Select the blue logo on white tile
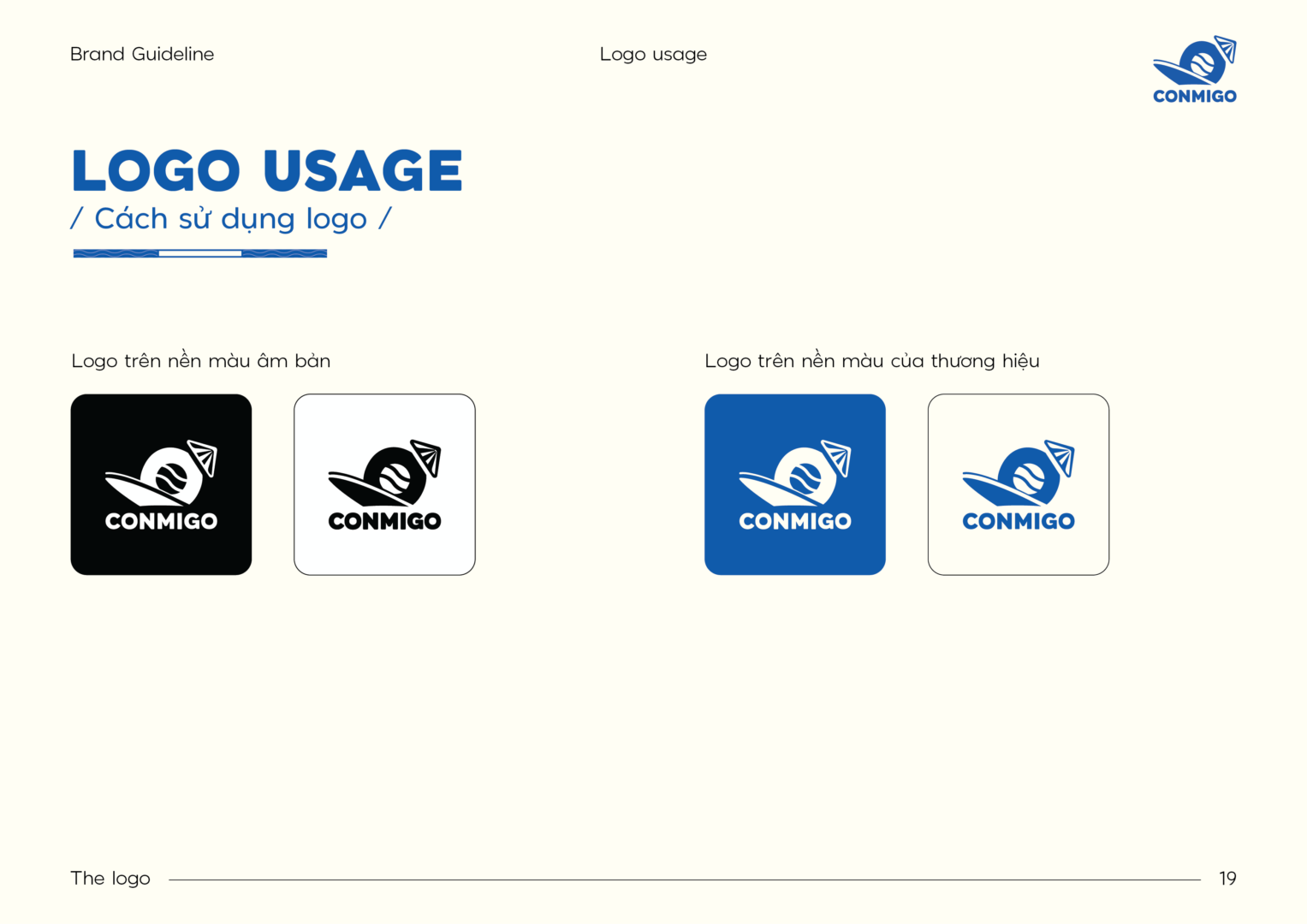 pos(1019,484)
